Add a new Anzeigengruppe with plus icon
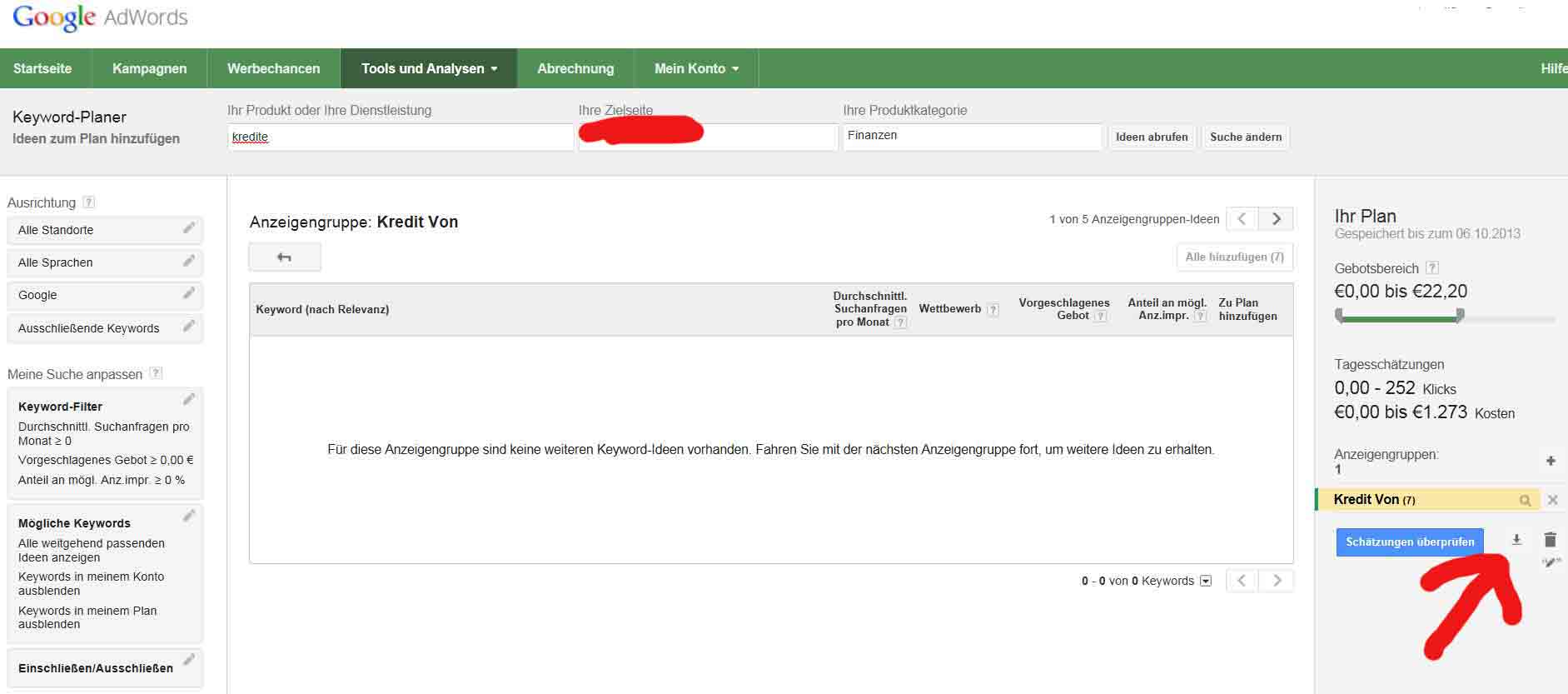The image size is (1568, 694). click(x=1551, y=461)
